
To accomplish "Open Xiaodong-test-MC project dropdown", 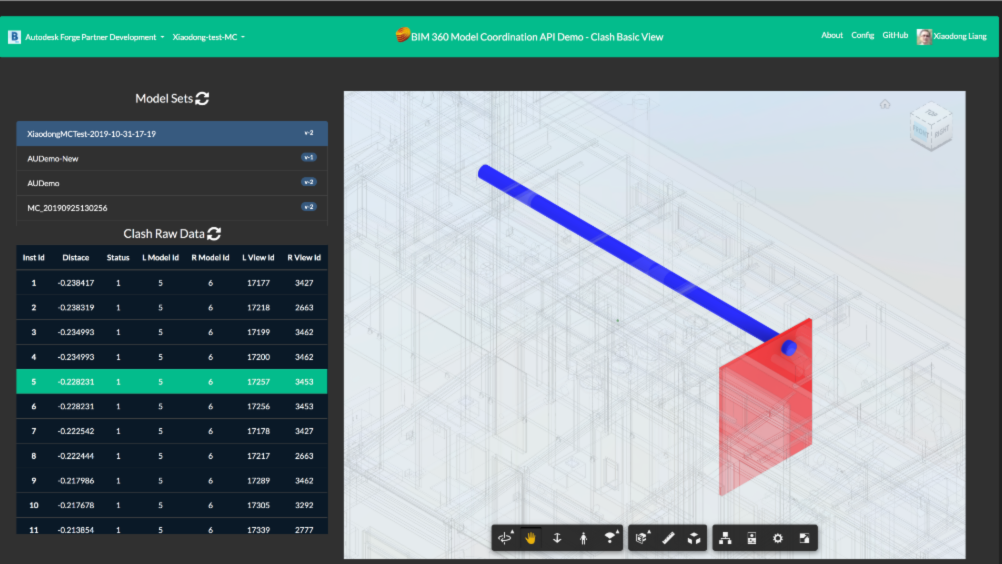I will click(x=208, y=37).
